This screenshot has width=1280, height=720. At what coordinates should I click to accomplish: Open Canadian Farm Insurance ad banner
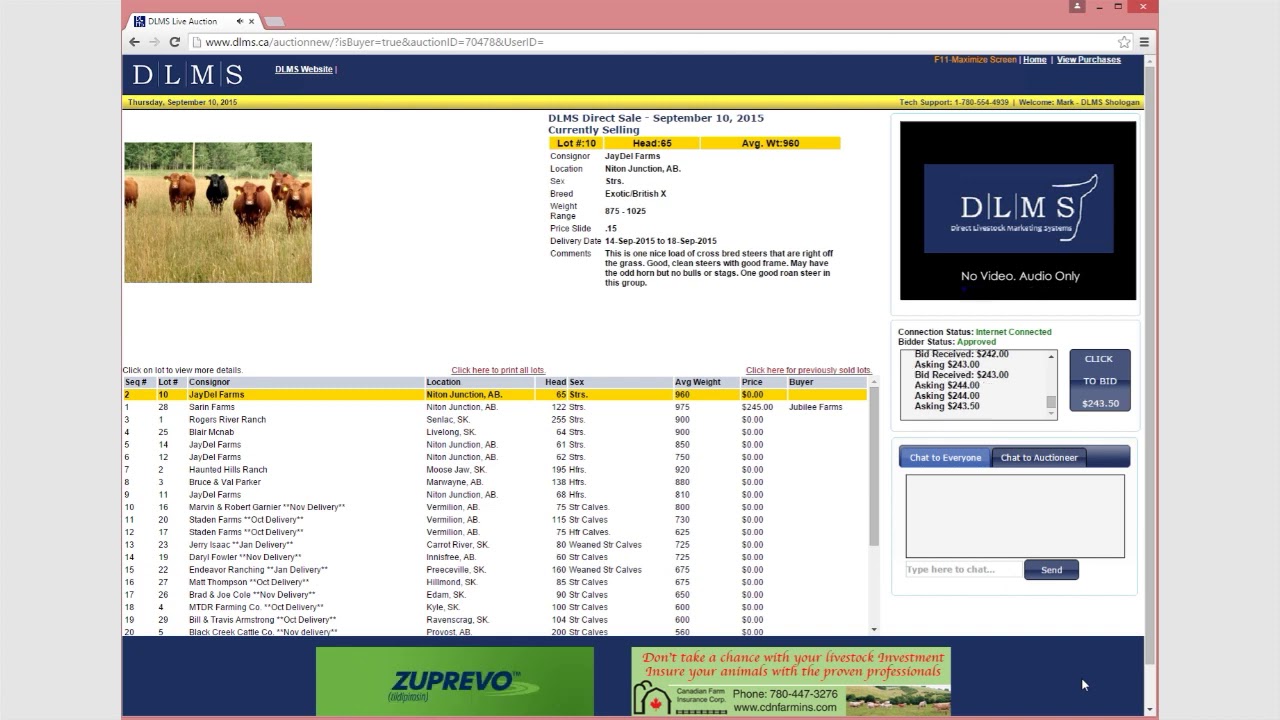point(791,682)
